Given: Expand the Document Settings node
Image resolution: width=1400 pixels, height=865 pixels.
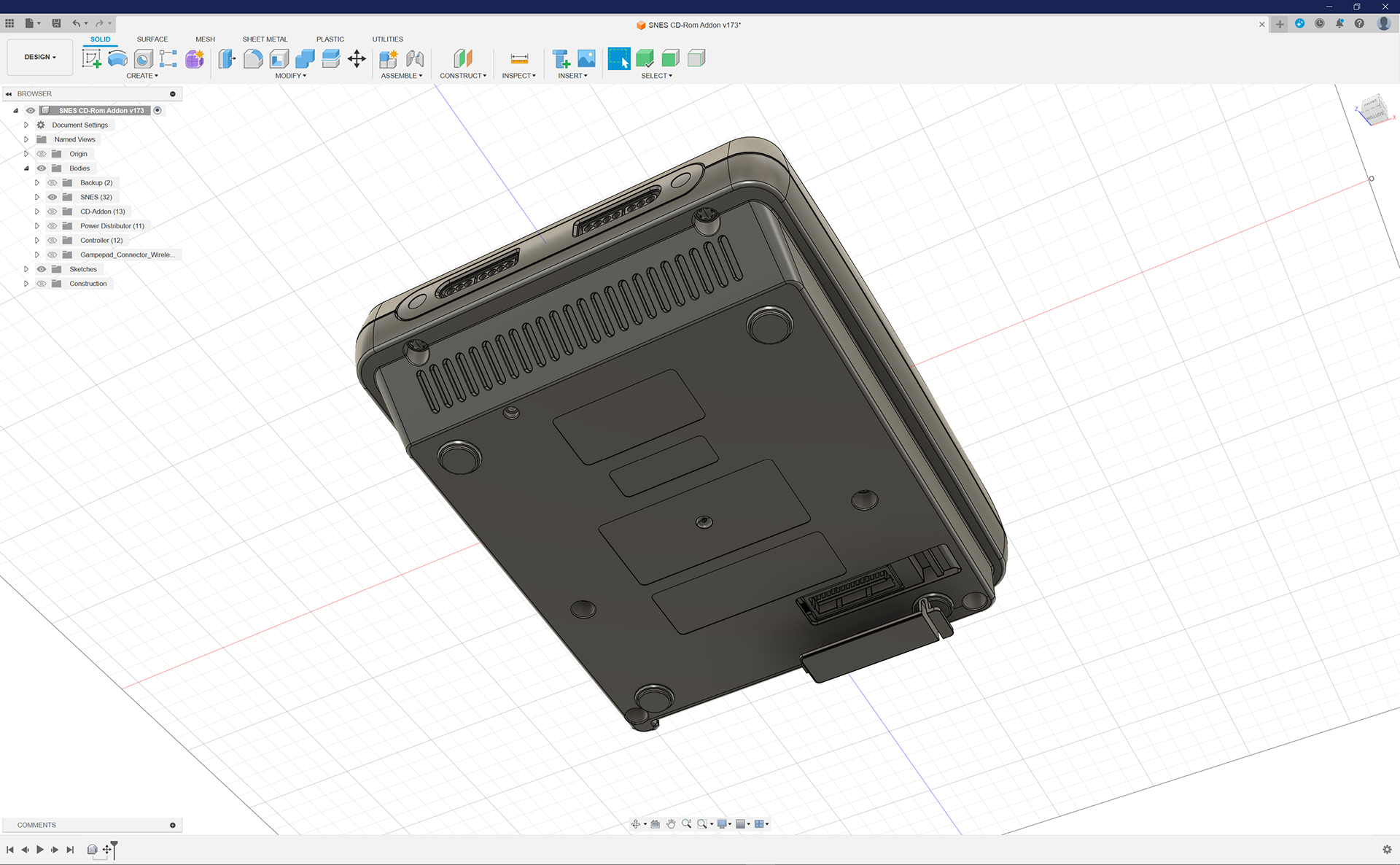Looking at the screenshot, I should point(26,125).
